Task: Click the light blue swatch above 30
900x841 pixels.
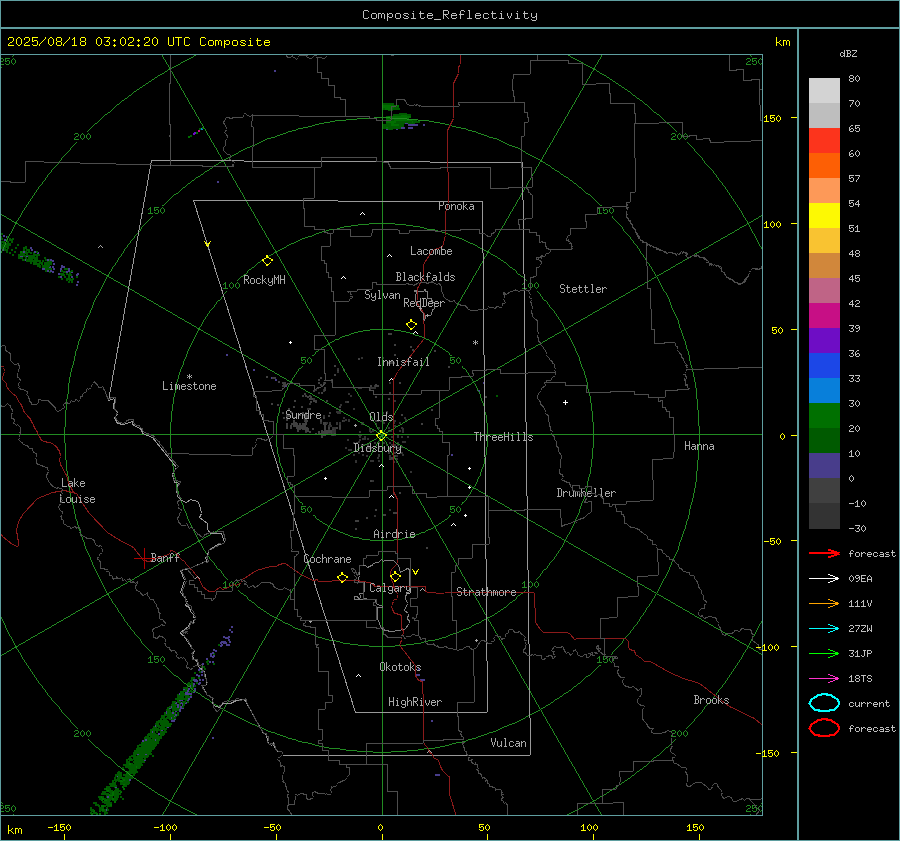Action: click(x=824, y=390)
